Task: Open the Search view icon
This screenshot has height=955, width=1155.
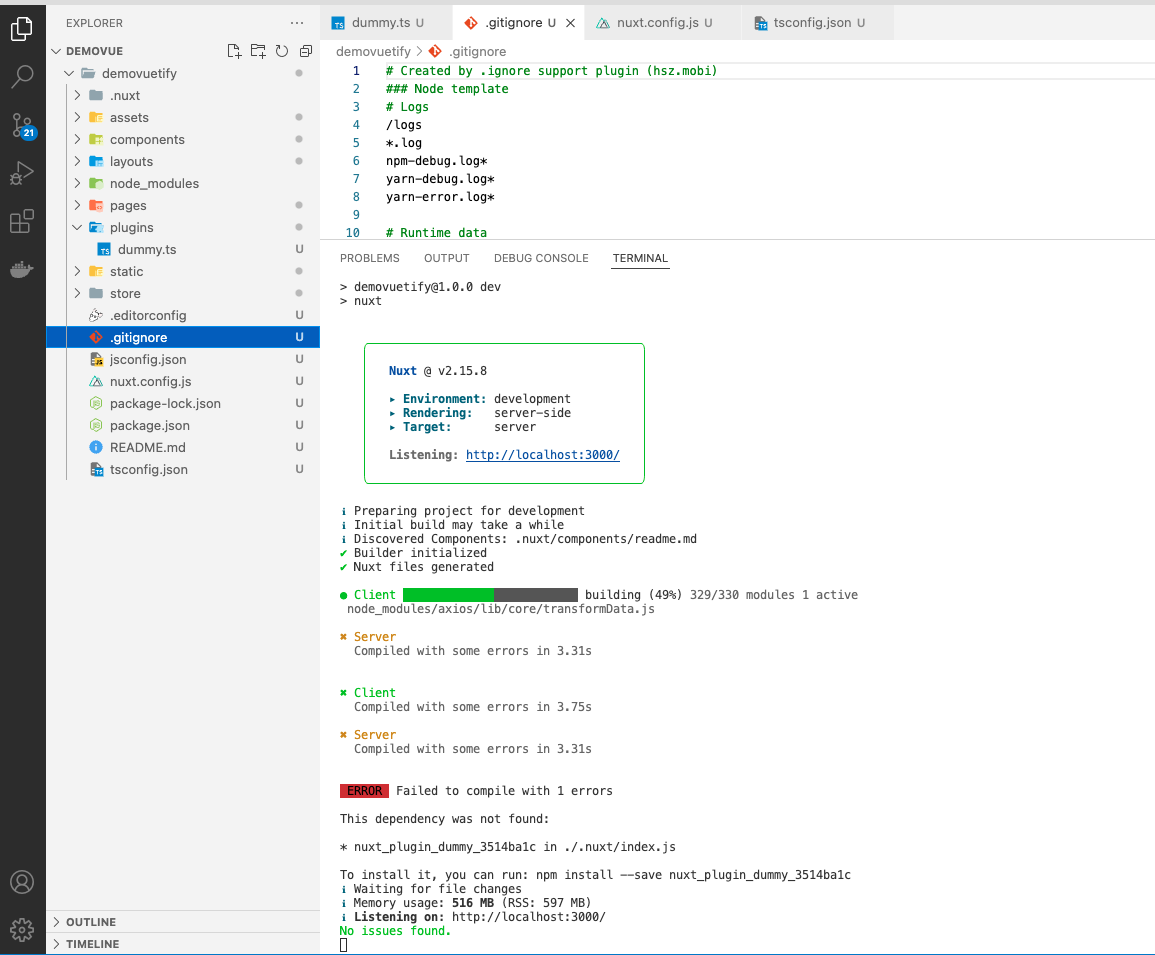Action: click(x=22, y=76)
